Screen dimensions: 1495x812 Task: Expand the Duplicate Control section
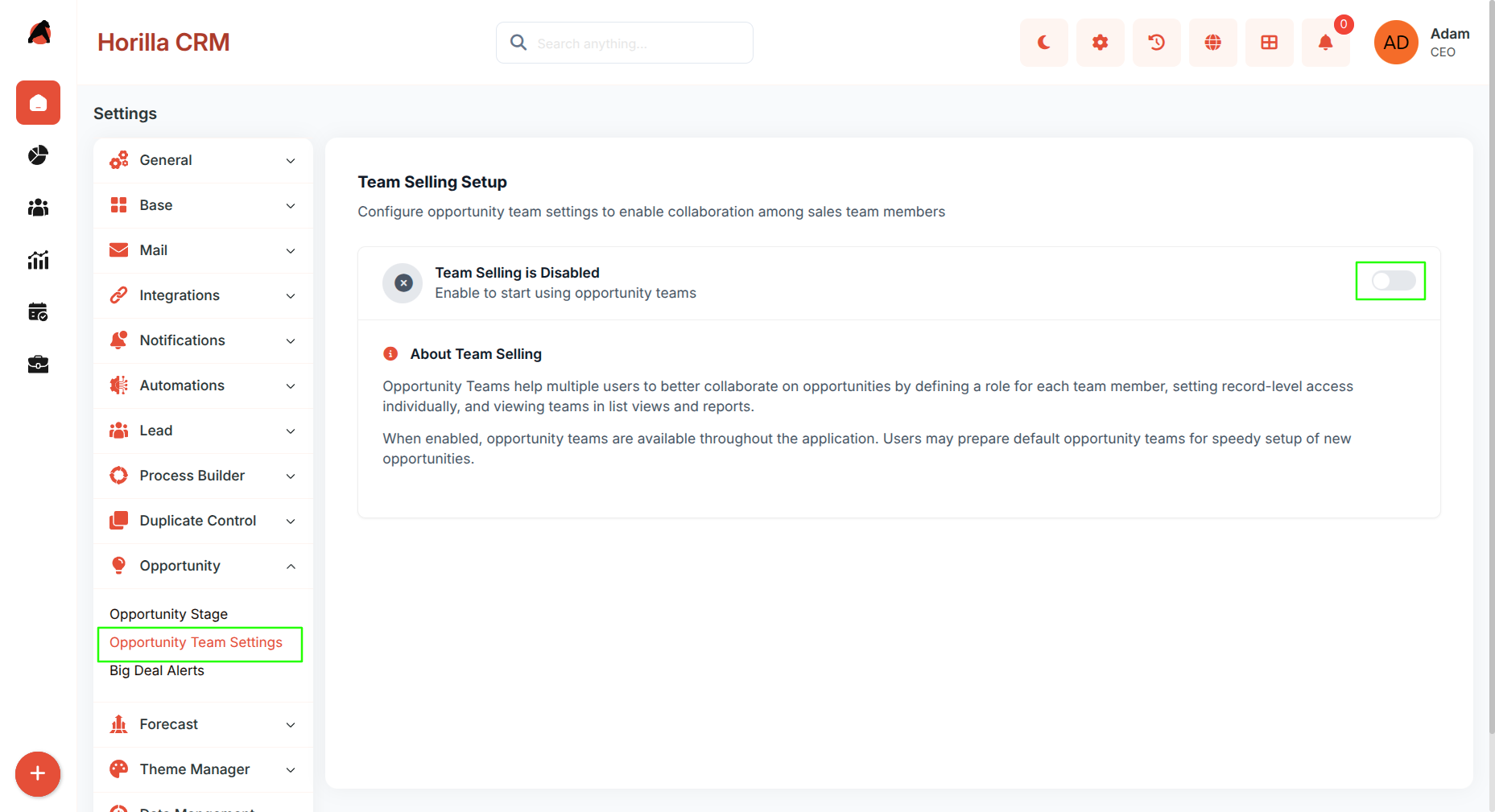coord(203,521)
